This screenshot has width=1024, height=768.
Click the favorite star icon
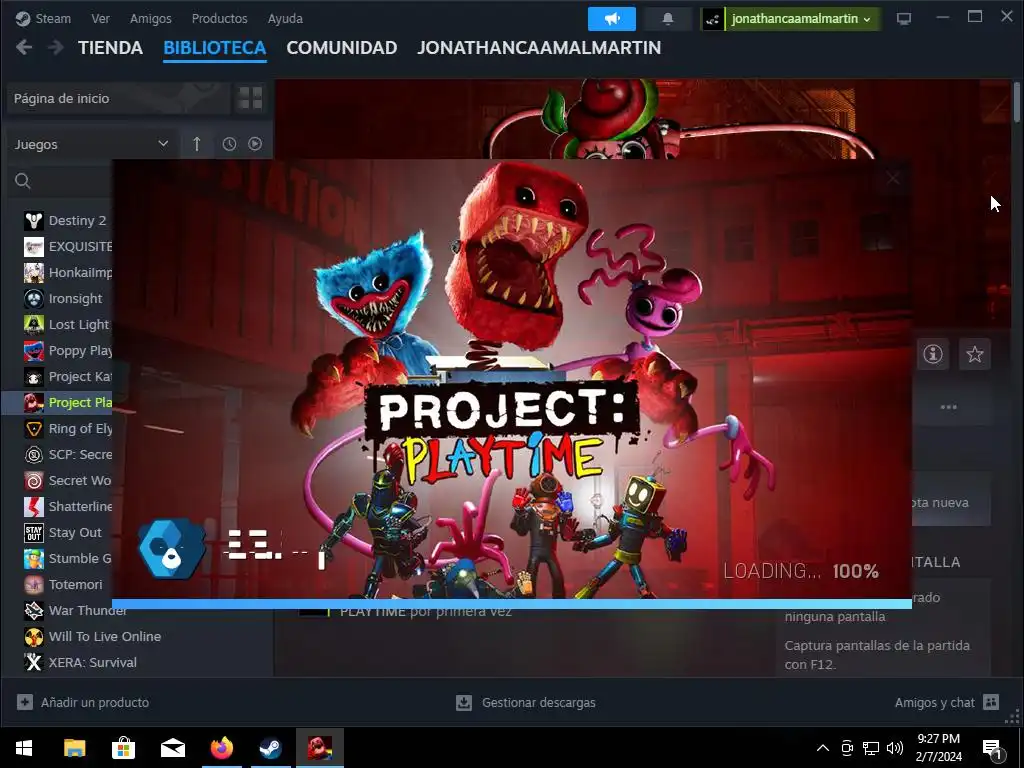point(974,354)
